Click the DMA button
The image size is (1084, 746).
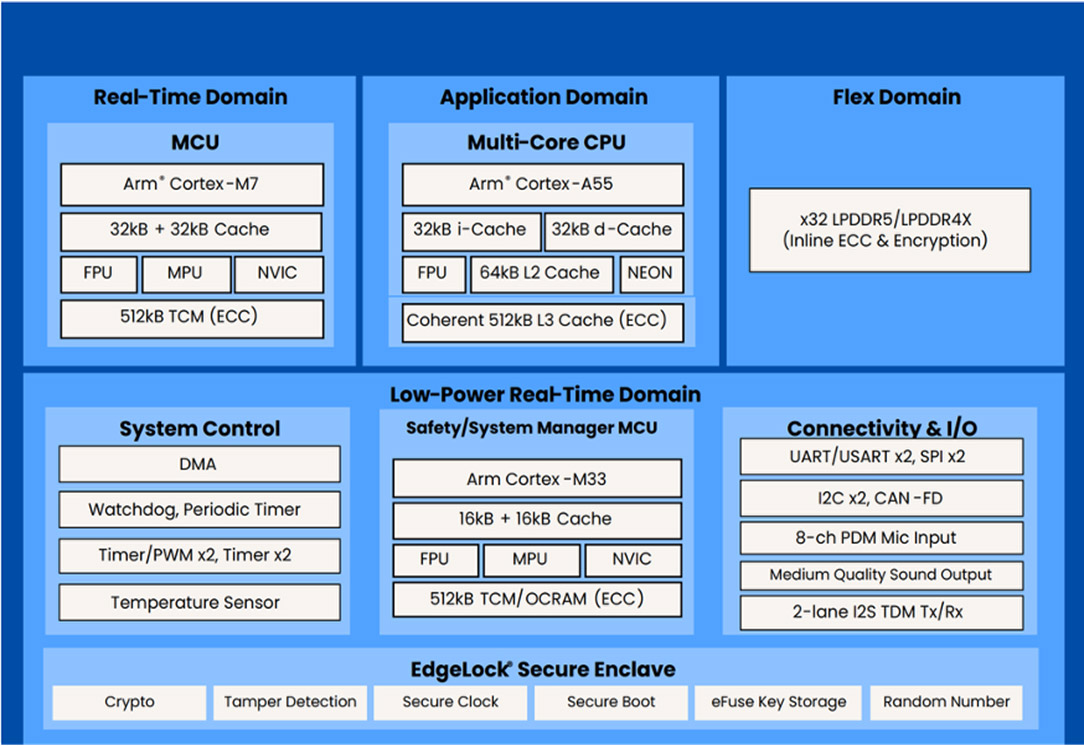point(199,464)
